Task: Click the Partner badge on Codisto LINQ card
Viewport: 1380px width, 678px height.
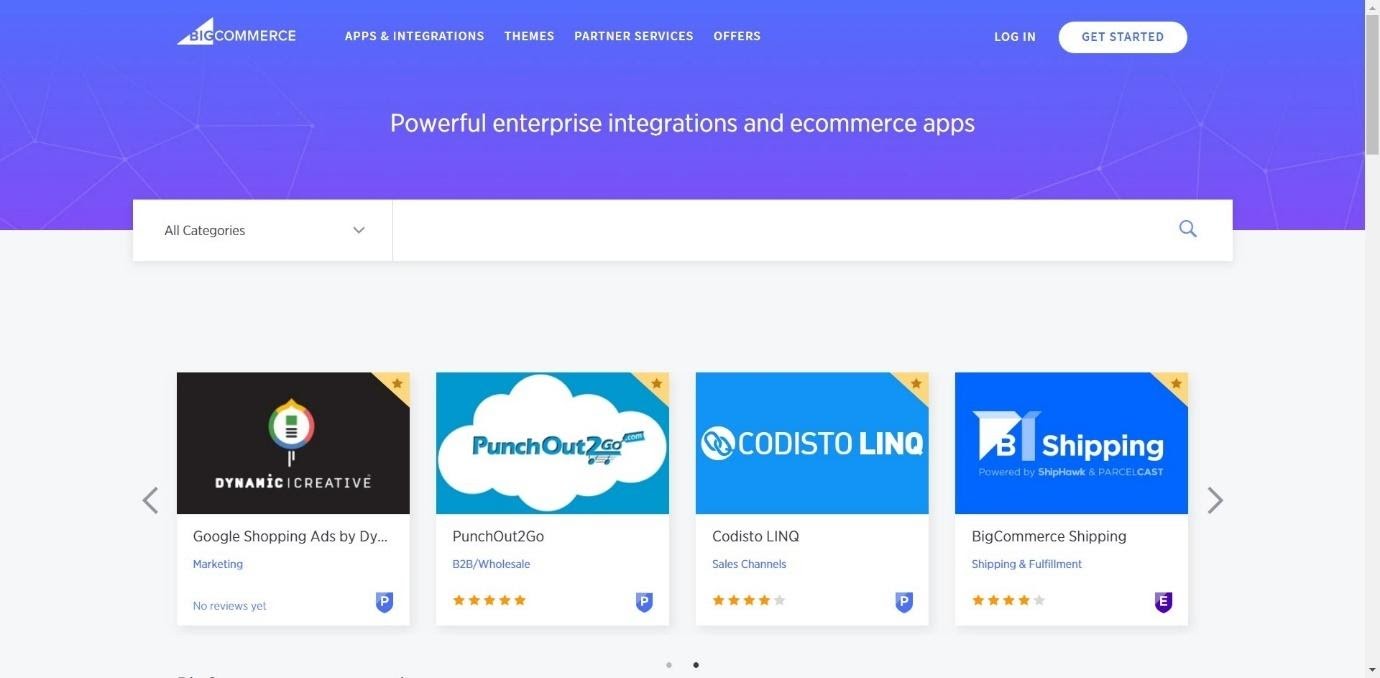Action: tap(904, 602)
